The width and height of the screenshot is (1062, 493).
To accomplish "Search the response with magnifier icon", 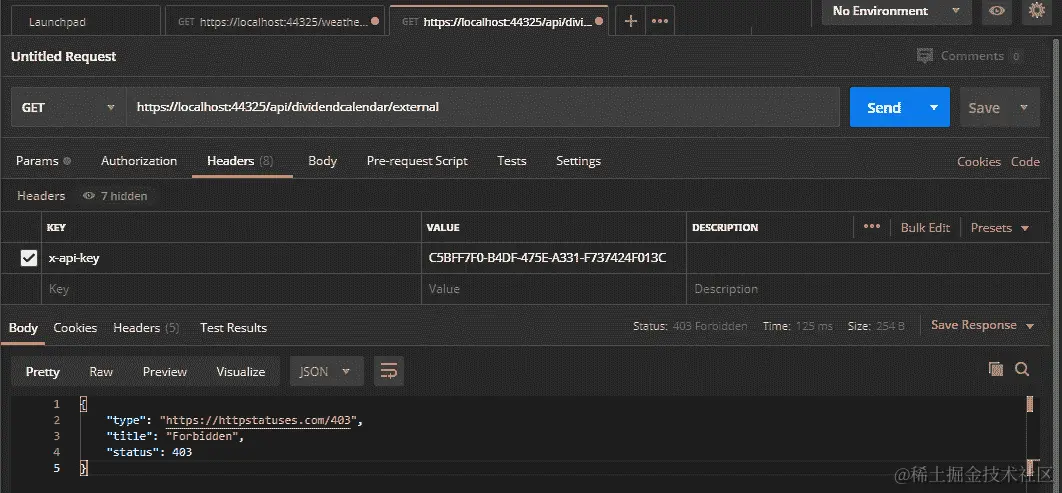I will point(1022,369).
